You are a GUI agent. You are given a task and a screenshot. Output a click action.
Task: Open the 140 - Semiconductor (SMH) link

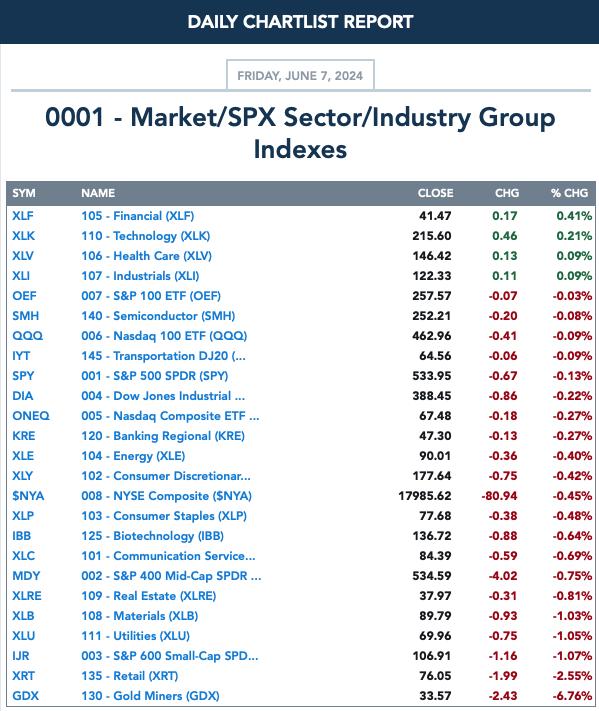pyautogui.click(x=158, y=316)
